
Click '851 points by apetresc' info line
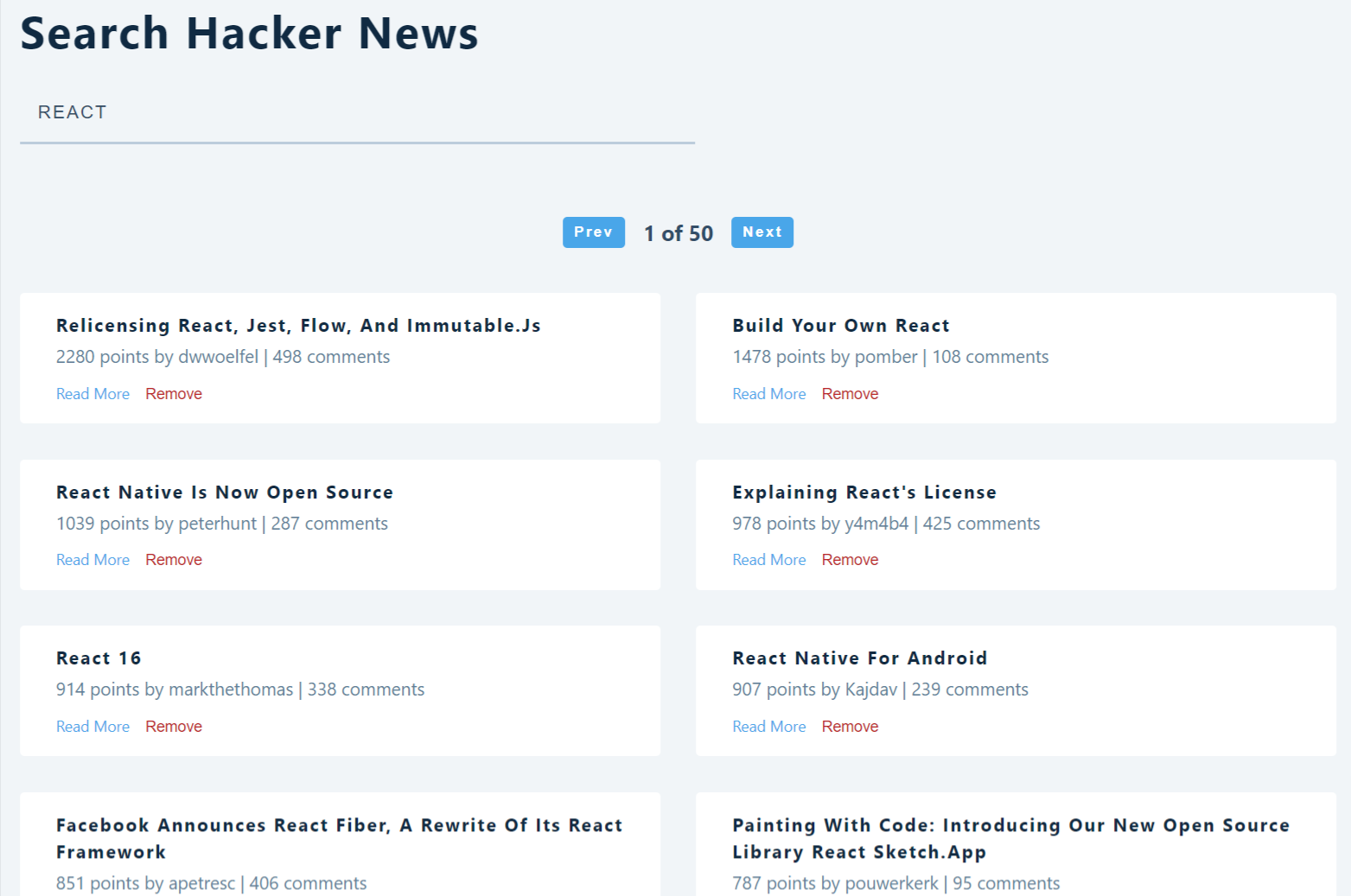(x=212, y=883)
